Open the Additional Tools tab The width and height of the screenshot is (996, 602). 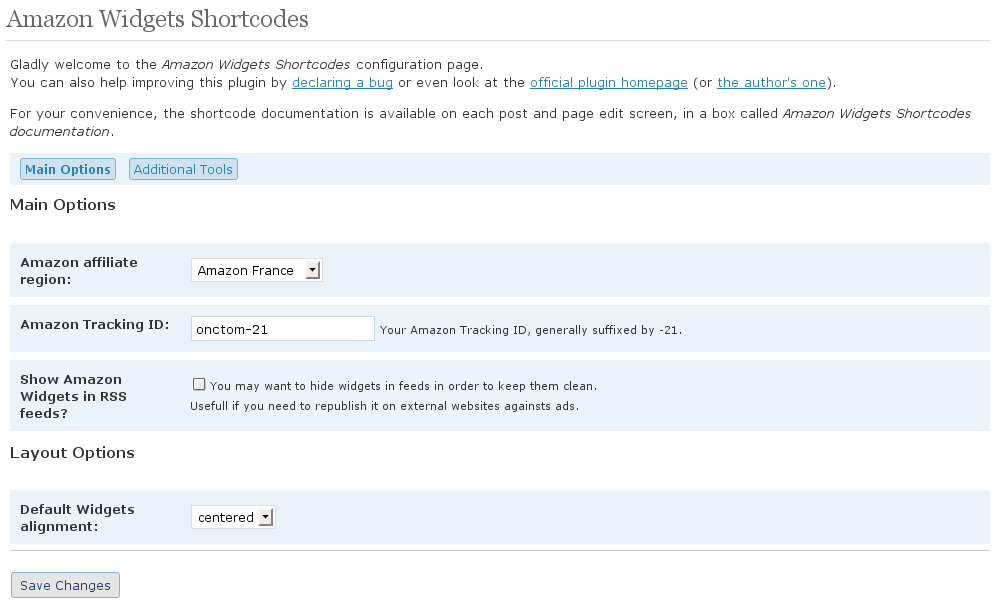pos(183,170)
